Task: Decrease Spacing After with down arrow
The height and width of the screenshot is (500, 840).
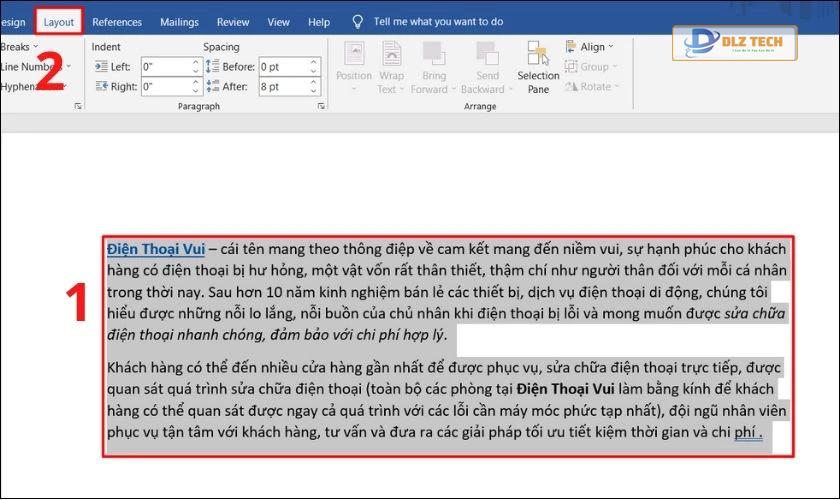Action: point(313,91)
